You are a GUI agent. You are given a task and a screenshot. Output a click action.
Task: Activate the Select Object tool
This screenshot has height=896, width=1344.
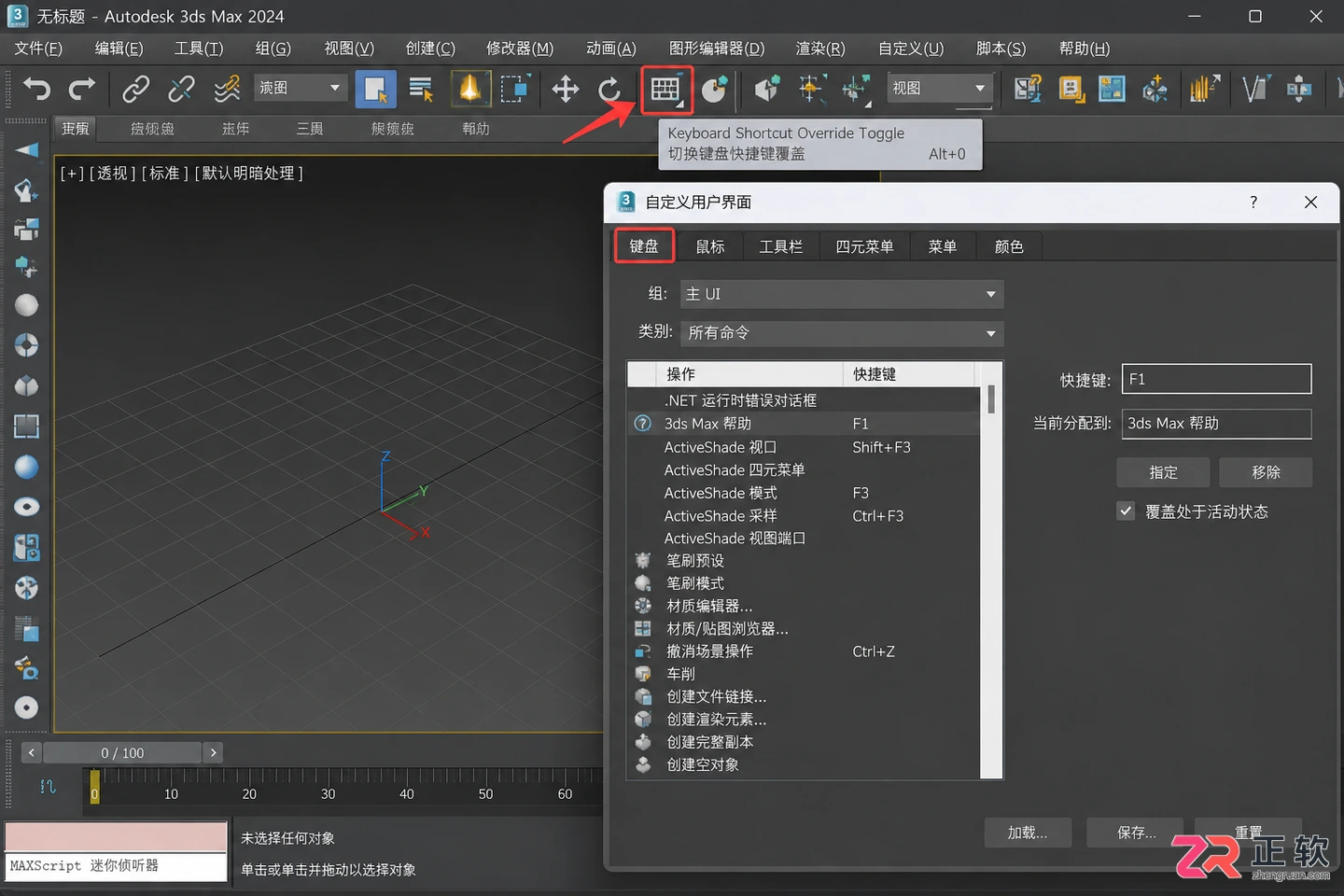[375, 90]
